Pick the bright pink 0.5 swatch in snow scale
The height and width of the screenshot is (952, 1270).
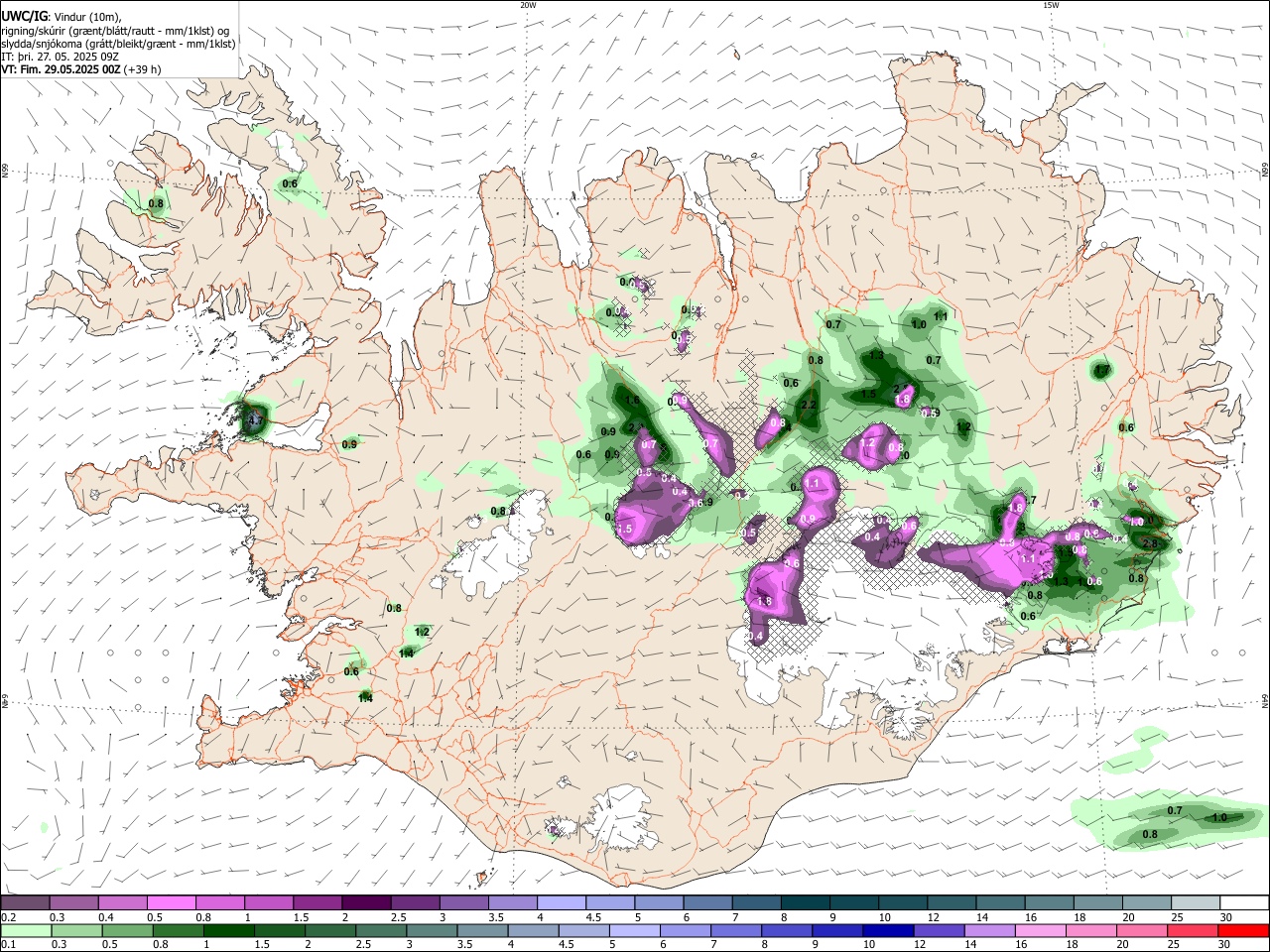(171, 903)
